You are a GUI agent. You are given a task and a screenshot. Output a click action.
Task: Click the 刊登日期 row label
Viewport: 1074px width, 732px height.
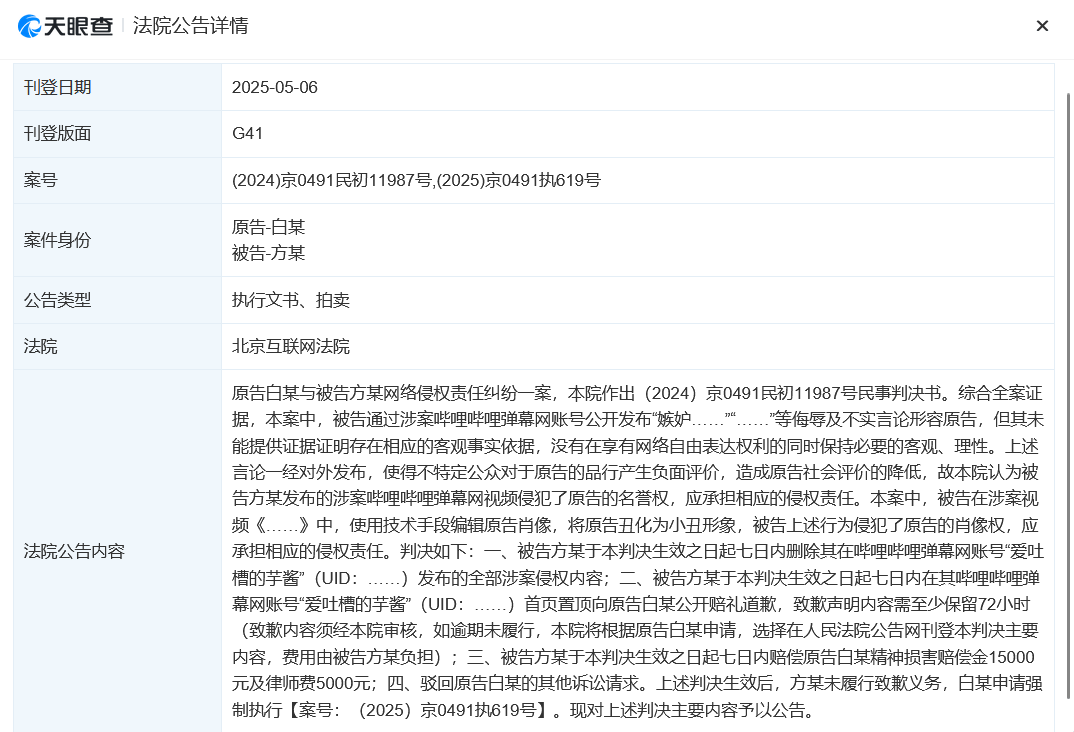(58, 88)
